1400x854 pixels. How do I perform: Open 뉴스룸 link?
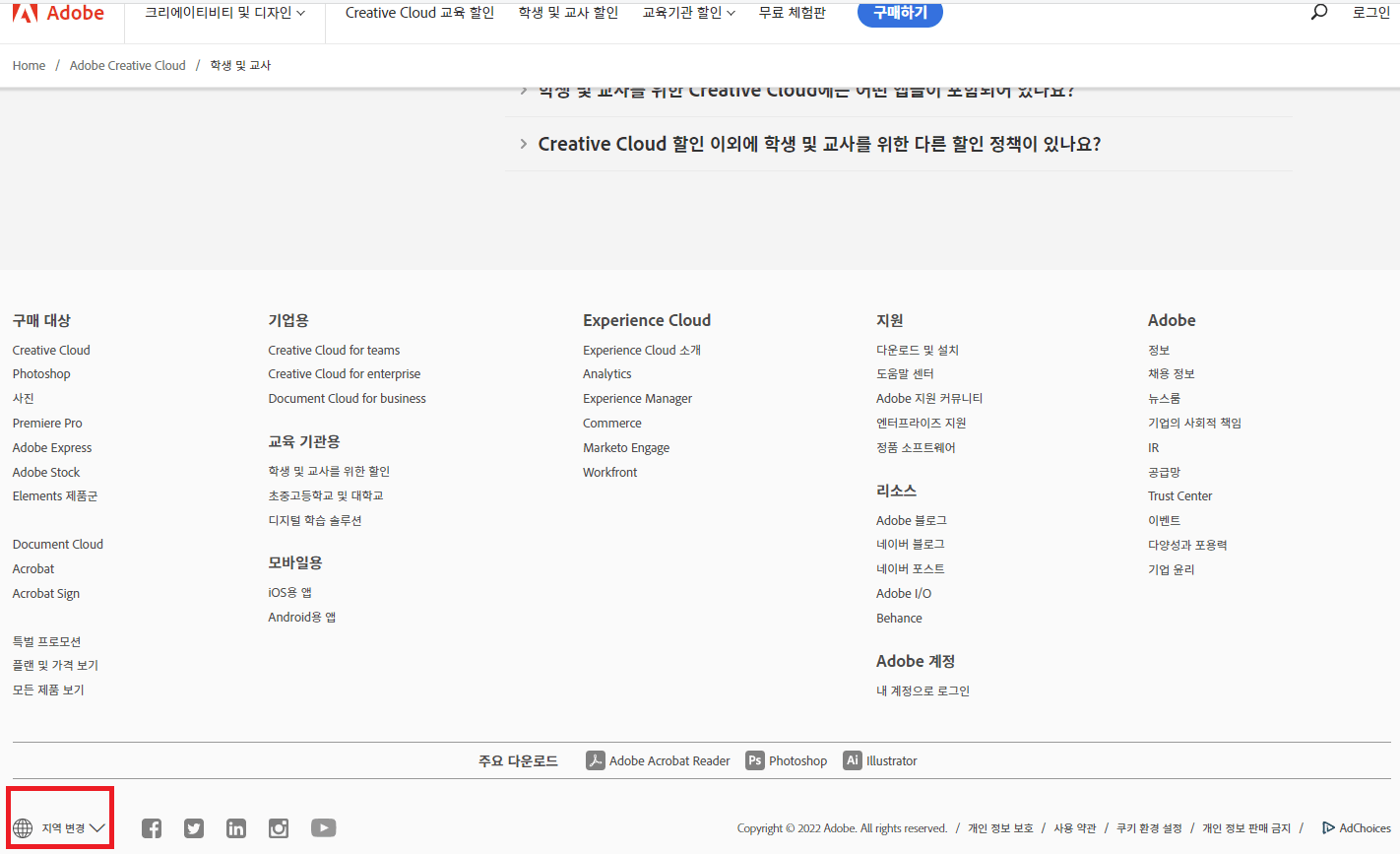tap(1164, 399)
